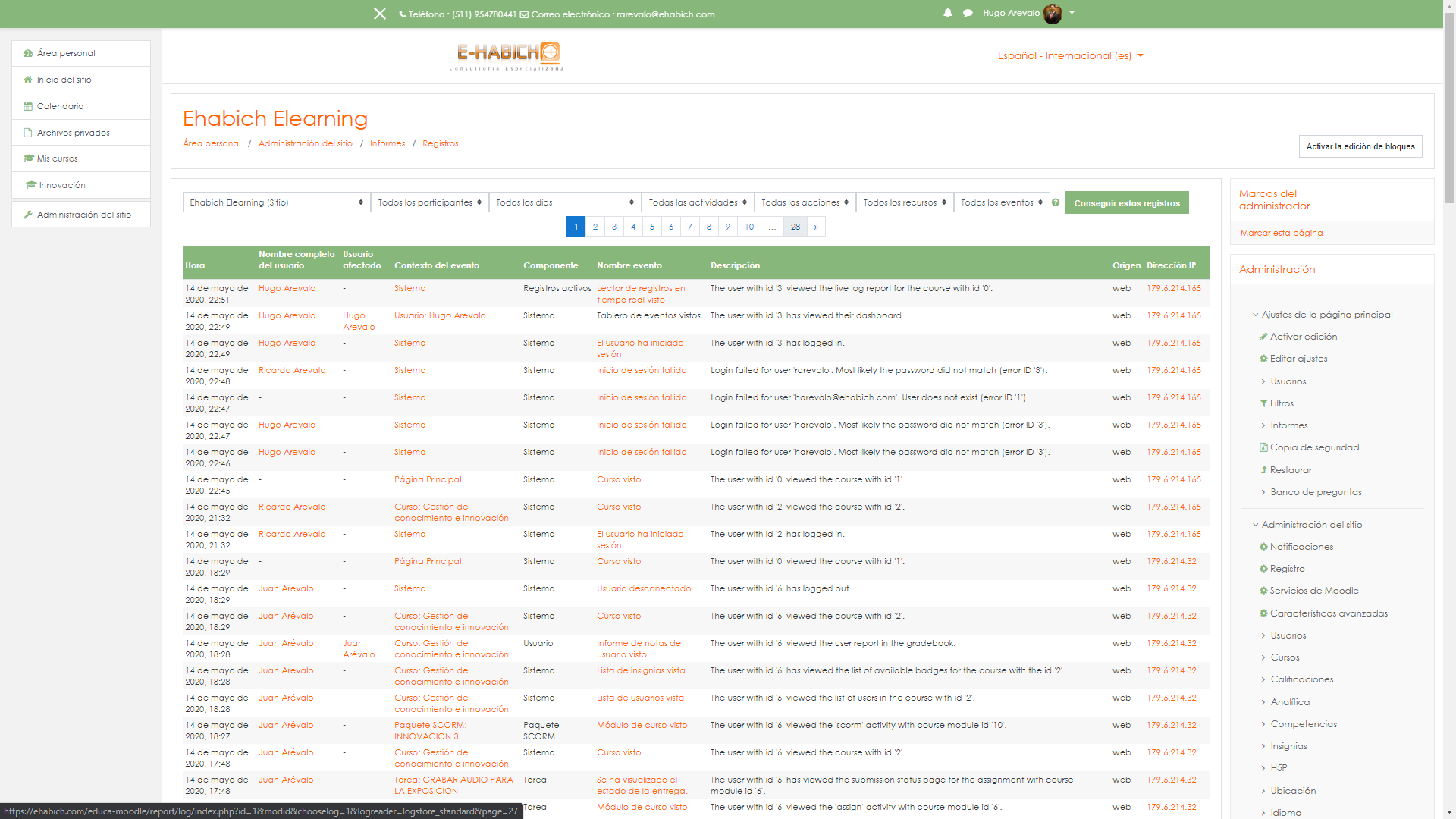Image resolution: width=1456 pixels, height=819 pixels.
Task: Click Marcar esta página link
Action: point(1282,233)
